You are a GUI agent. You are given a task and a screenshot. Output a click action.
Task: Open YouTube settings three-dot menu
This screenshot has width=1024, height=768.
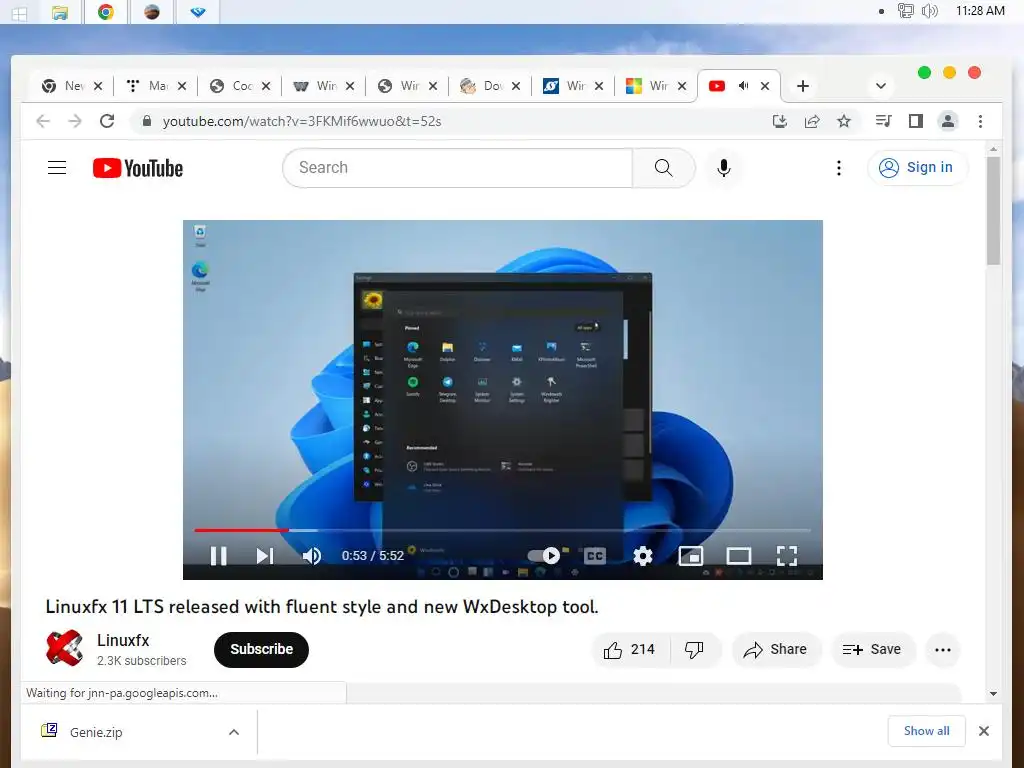pos(839,168)
